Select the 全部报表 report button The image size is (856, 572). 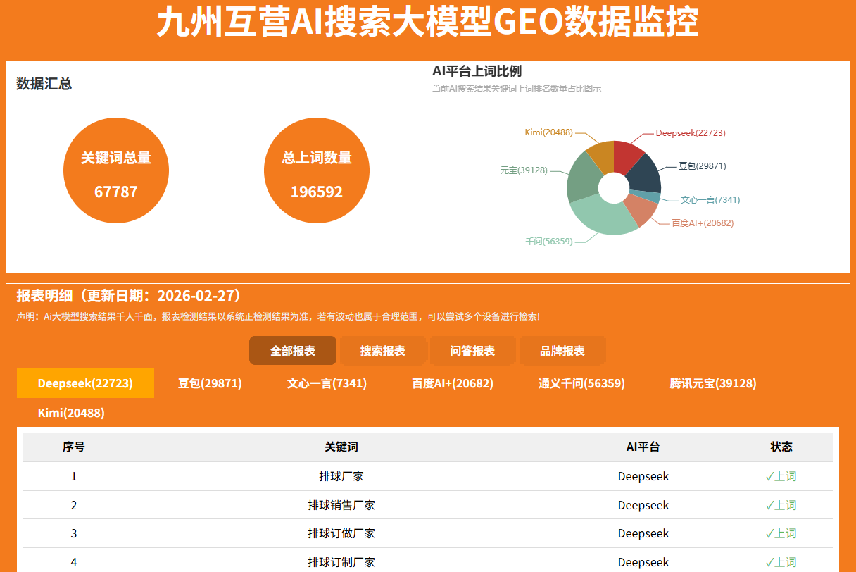coord(293,350)
